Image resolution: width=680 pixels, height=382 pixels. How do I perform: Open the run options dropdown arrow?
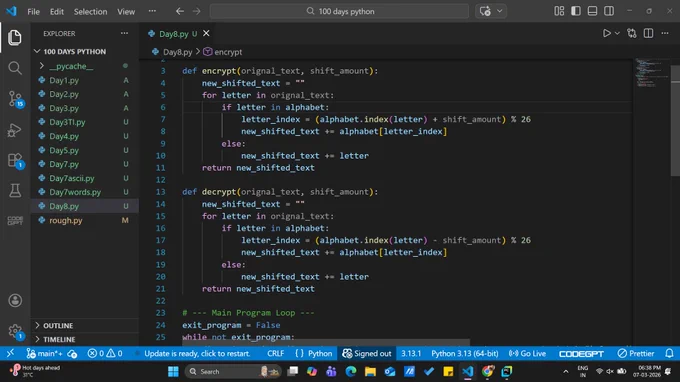click(617, 33)
